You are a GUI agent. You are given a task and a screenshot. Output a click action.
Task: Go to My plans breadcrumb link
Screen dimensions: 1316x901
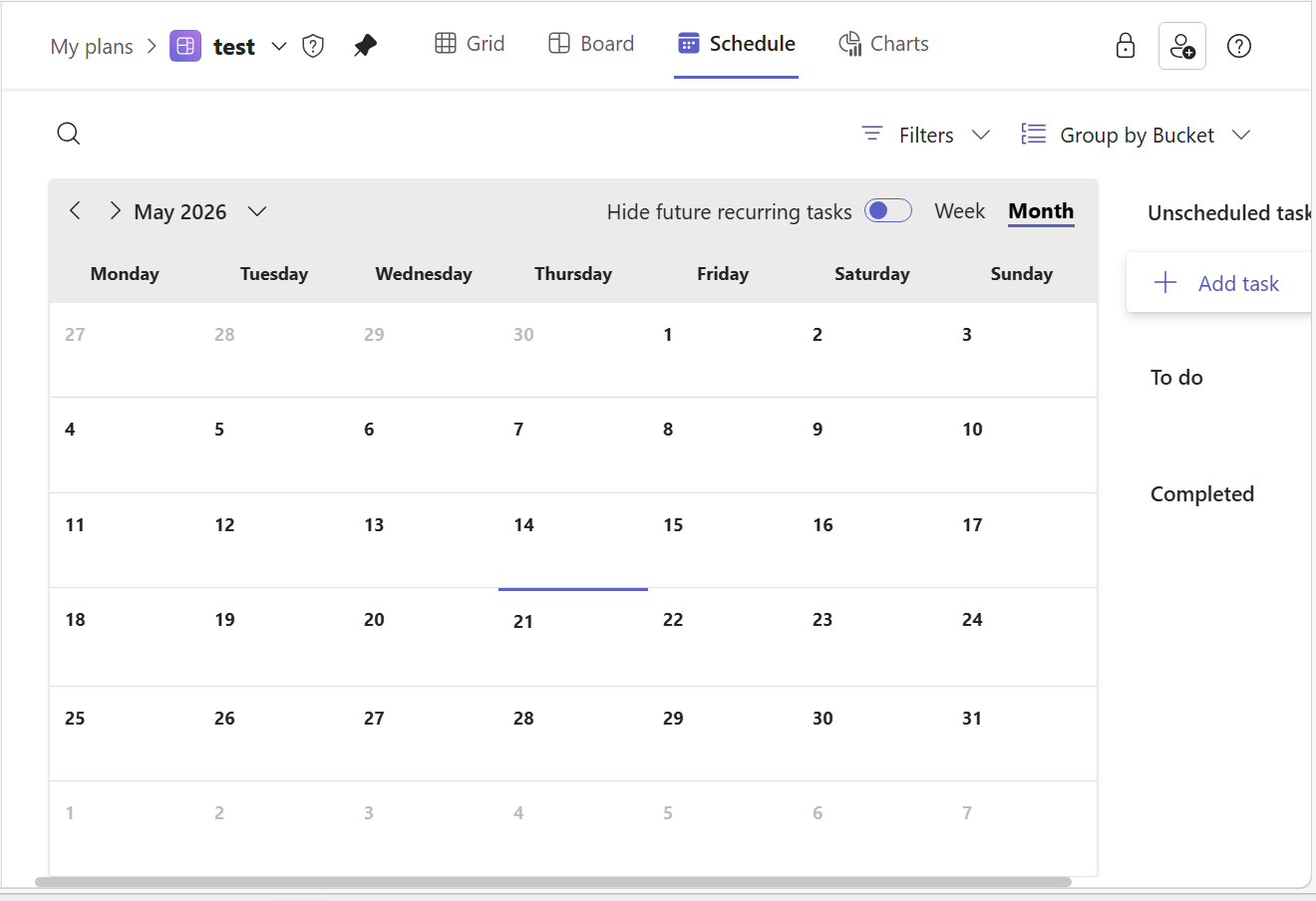point(92,47)
